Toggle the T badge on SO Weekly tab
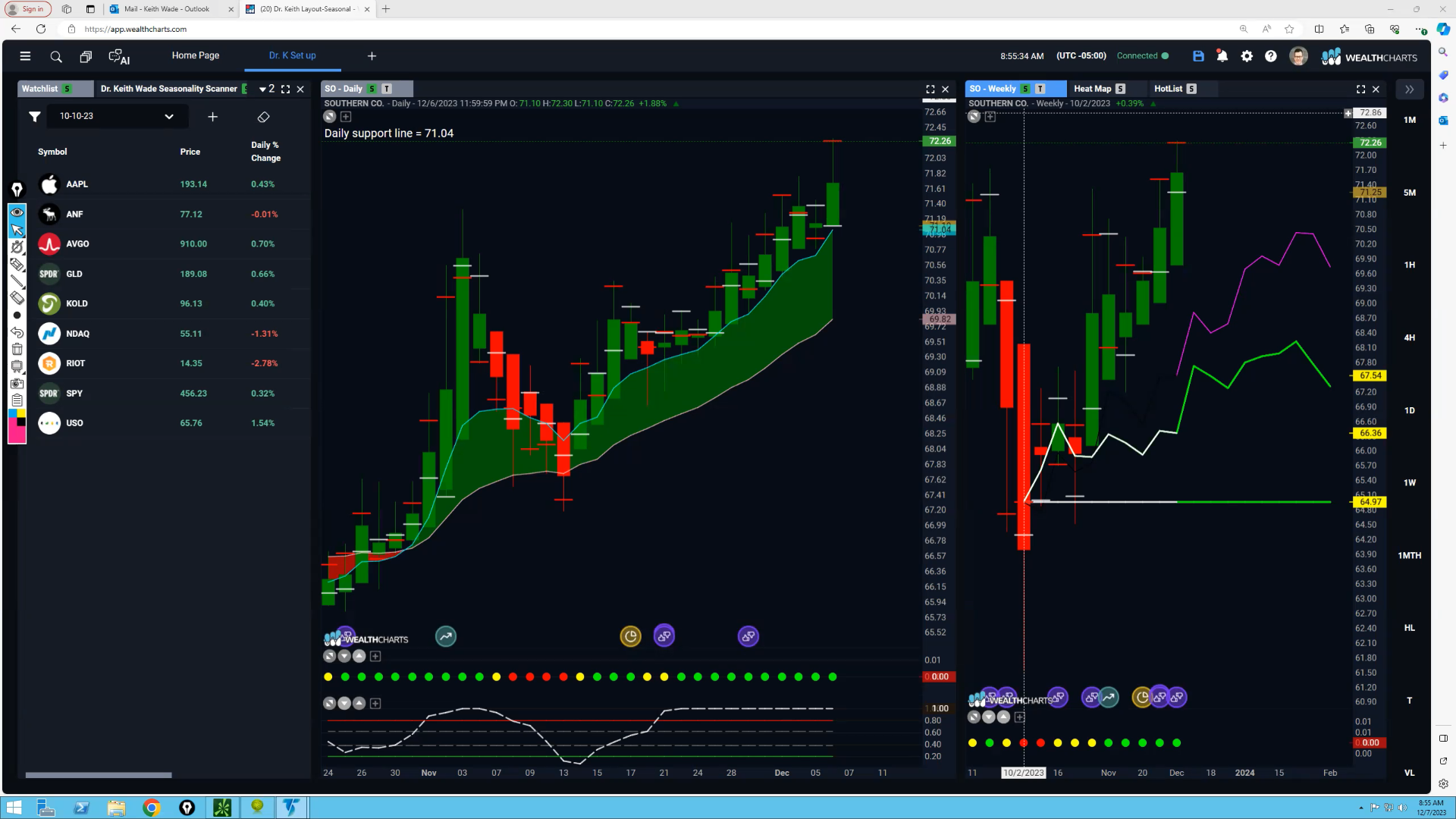Screen dimensions: 1456x819 [x=1040, y=89]
